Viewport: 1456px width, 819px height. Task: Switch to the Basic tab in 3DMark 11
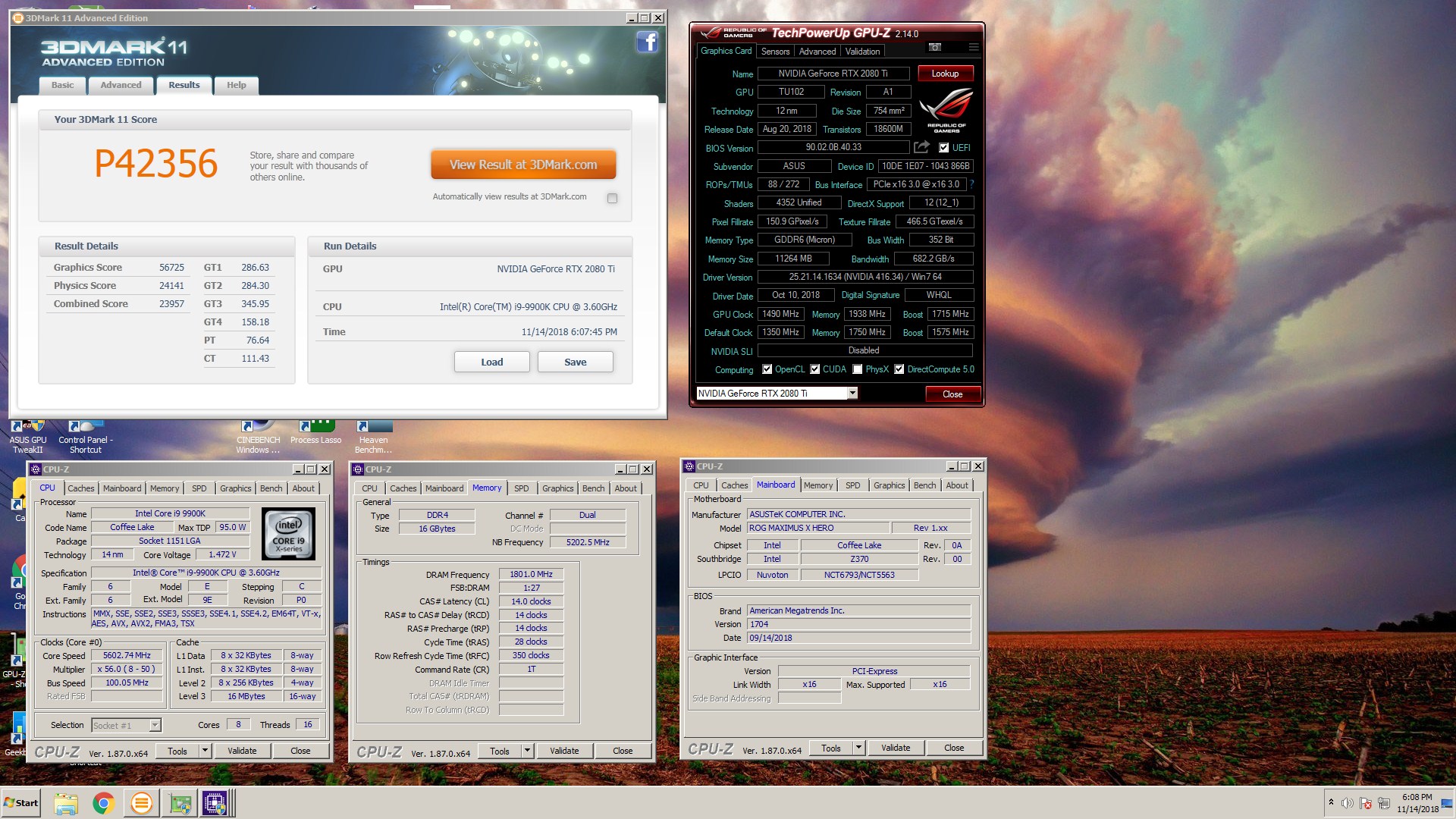(x=63, y=85)
